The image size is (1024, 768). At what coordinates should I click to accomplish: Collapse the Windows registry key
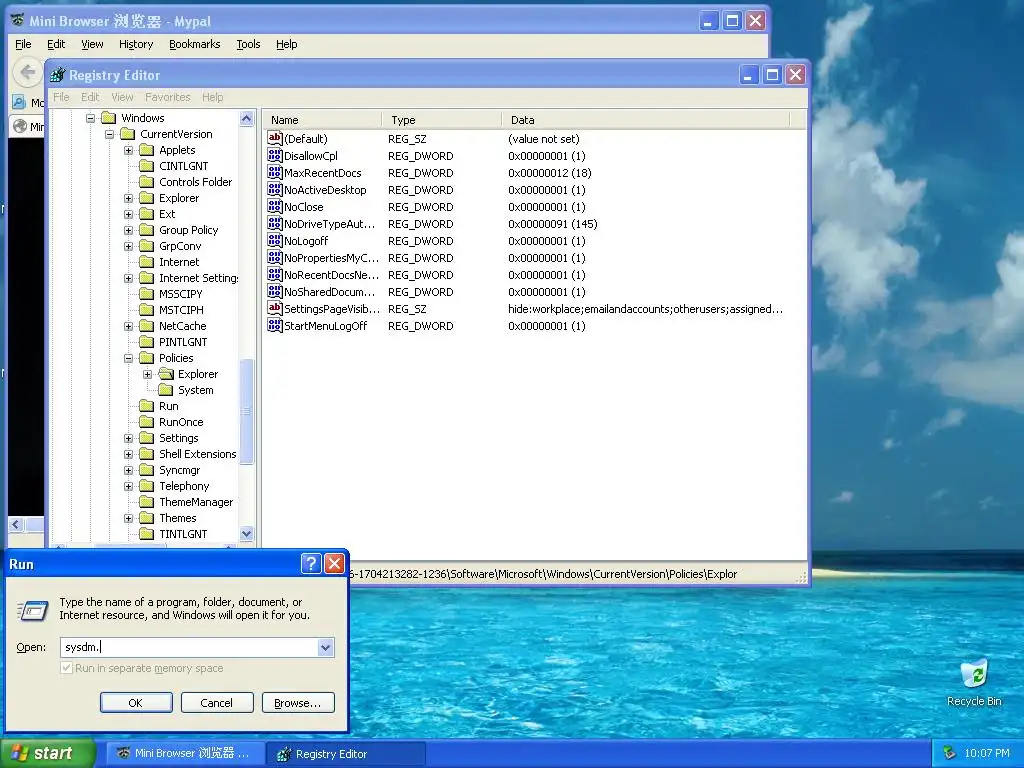(91, 118)
